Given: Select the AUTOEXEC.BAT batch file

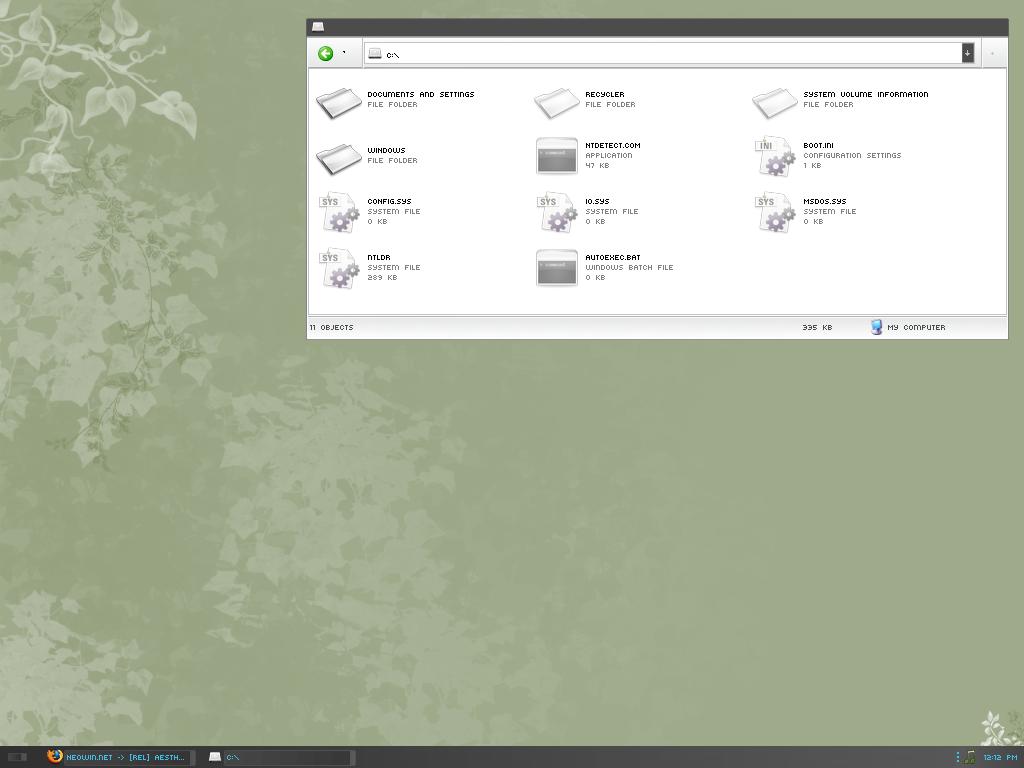Looking at the screenshot, I should (x=557, y=268).
